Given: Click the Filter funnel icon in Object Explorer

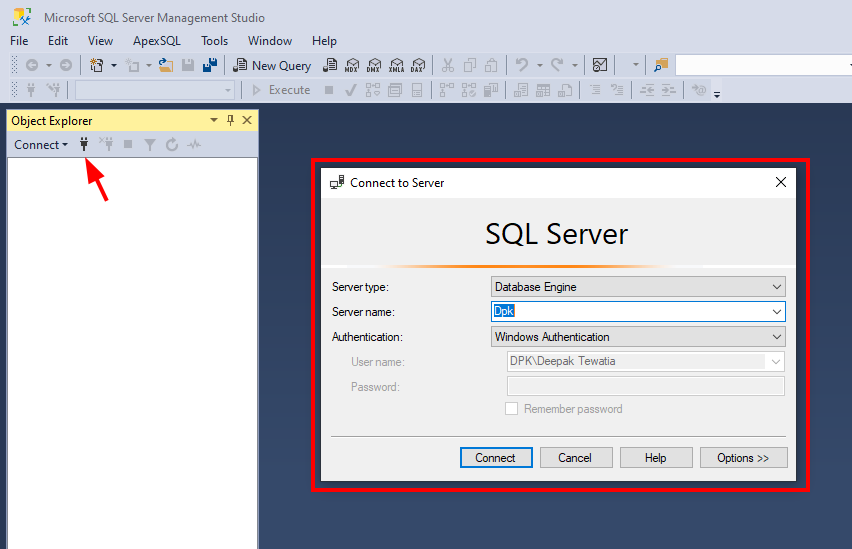Looking at the screenshot, I should (150, 145).
